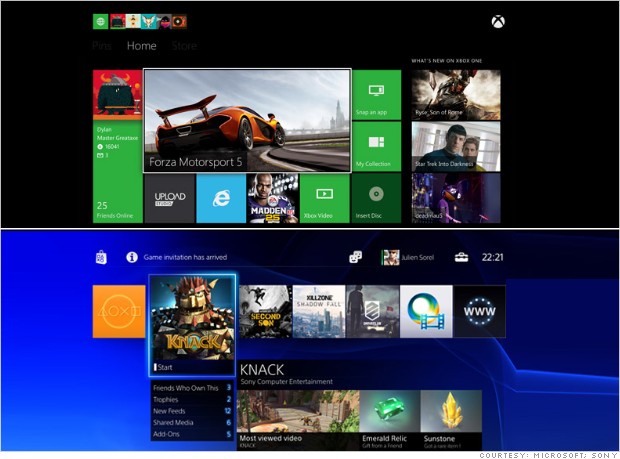
Task: Select the Add-Ons menu entry
Action: click(x=193, y=434)
